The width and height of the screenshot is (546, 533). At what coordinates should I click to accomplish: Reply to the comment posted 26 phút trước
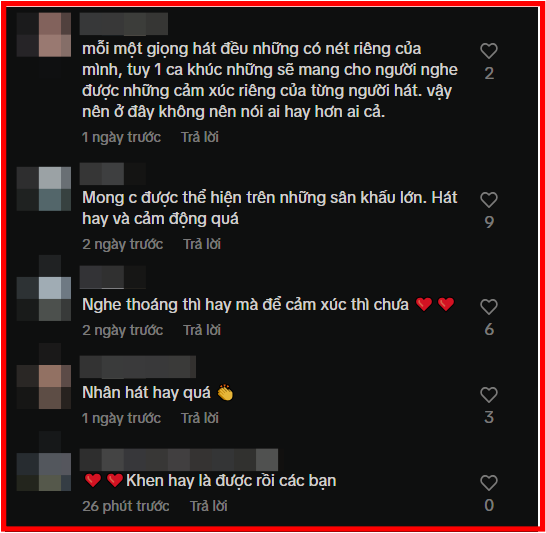click(x=209, y=506)
